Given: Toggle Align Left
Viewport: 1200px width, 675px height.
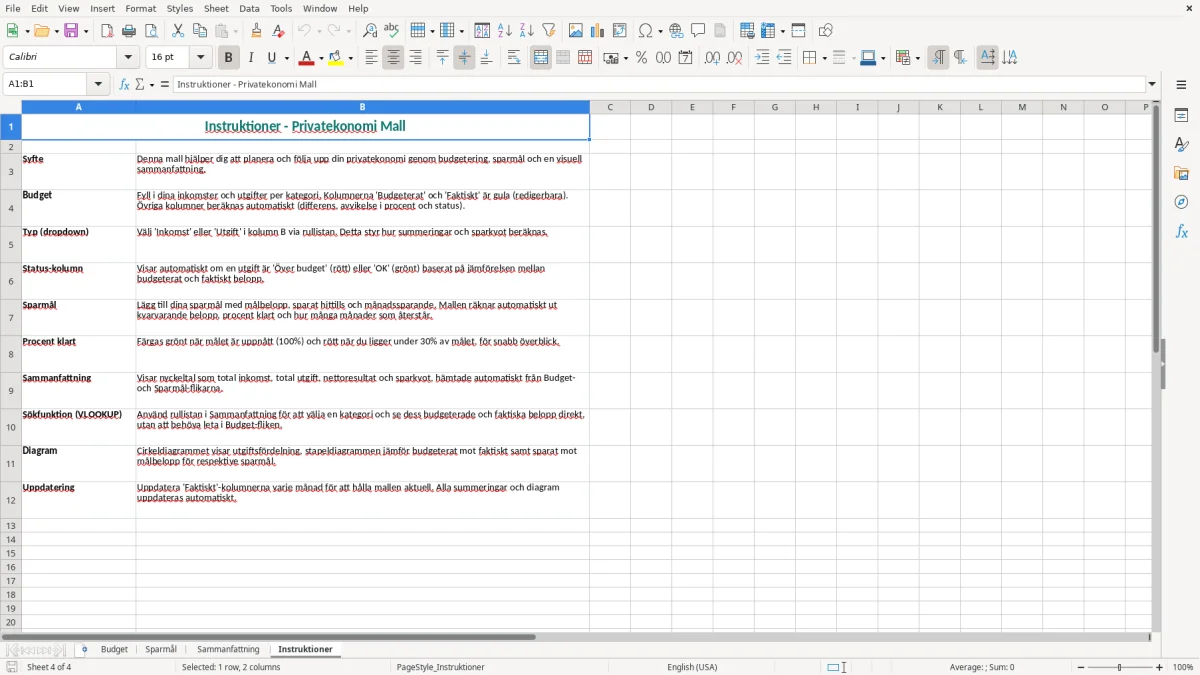Looking at the screenshot, I should point(371,58).
